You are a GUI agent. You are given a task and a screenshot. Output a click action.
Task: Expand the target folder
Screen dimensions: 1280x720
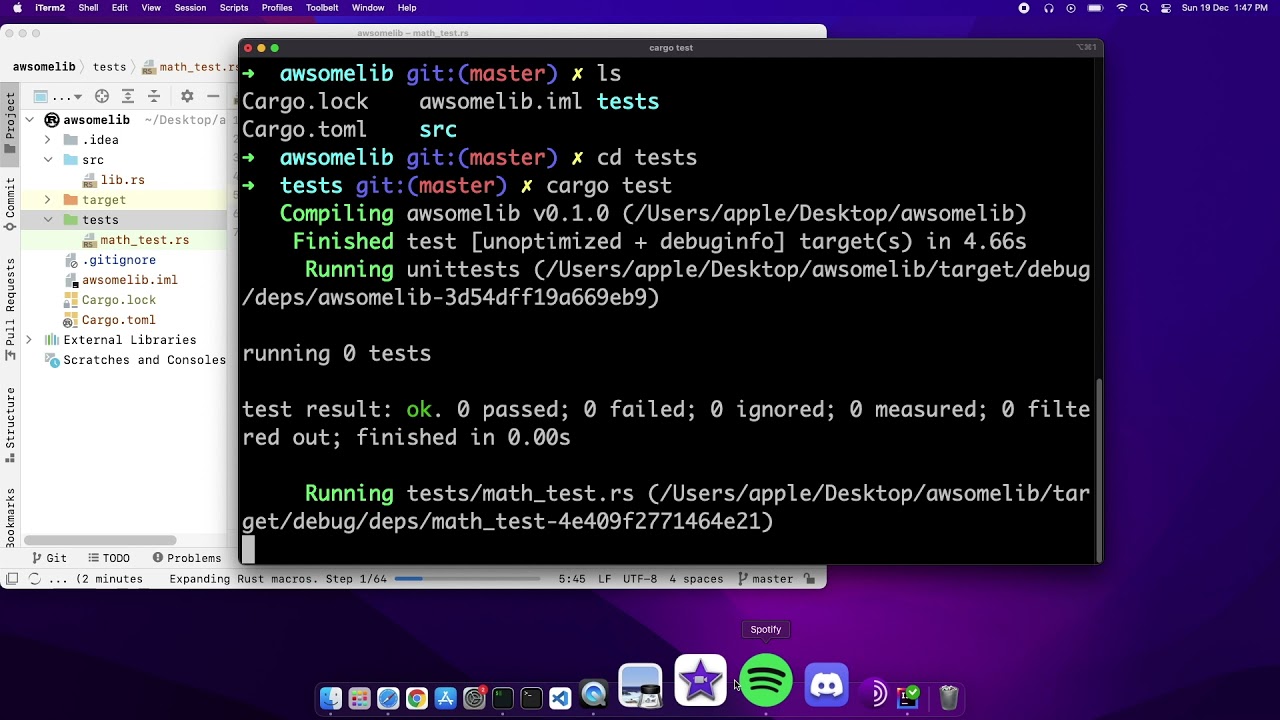47,200
